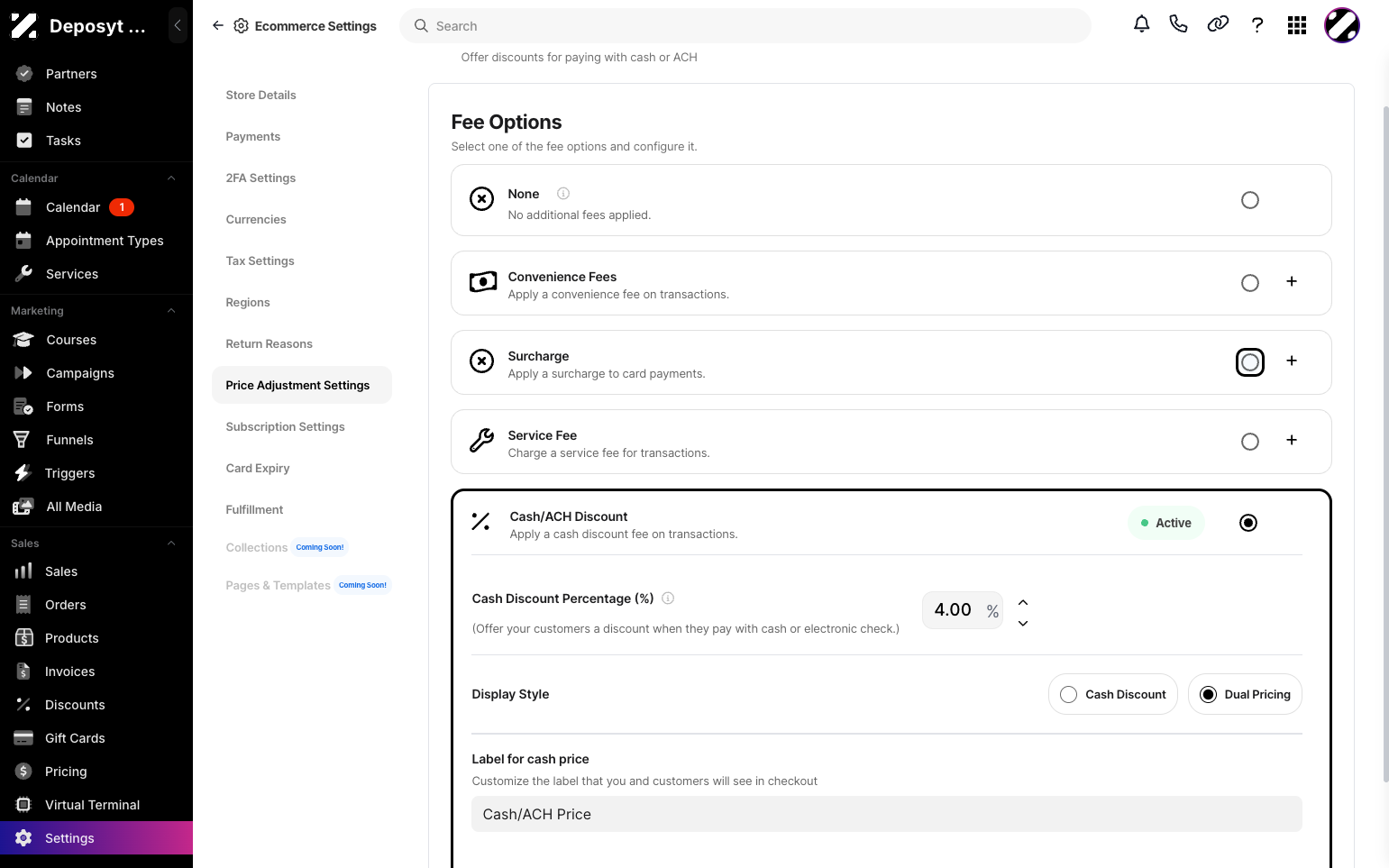Collapse the Marketing sidebar section
The width and height of the screenshot is (1389, 868).
click(x=171, y=311)
